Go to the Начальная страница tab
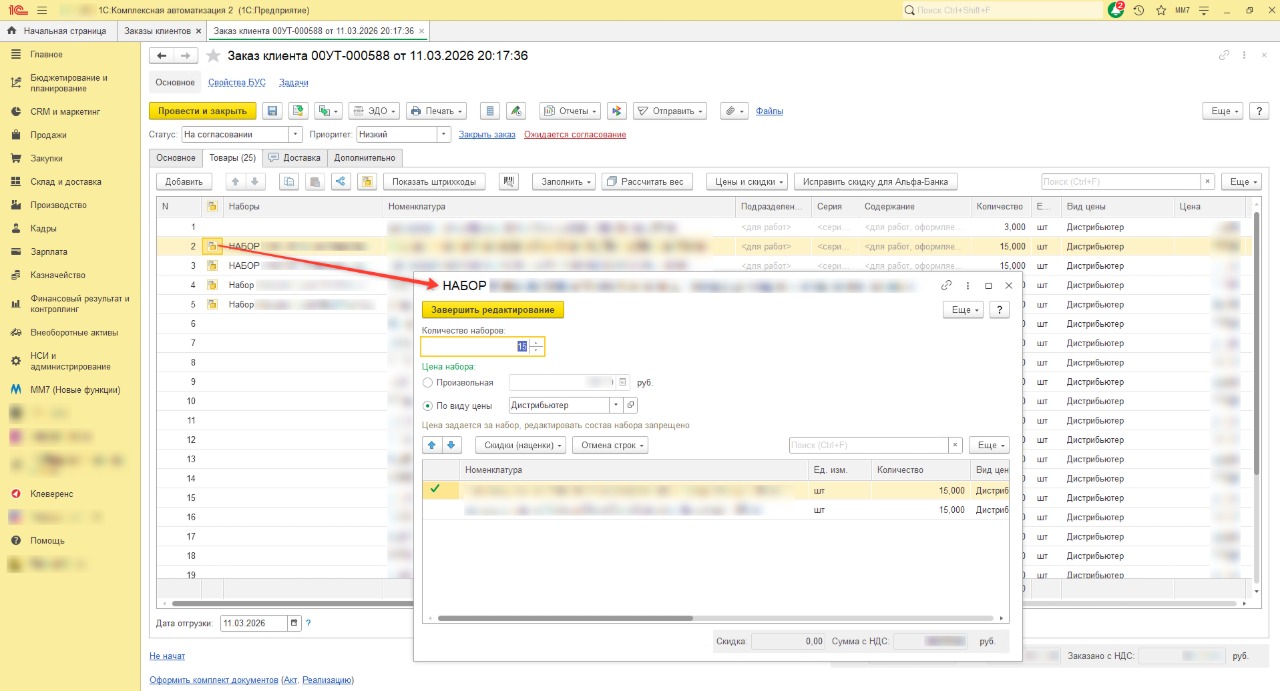The height and width of the screenshot is (691, 1280). point(58,31)
